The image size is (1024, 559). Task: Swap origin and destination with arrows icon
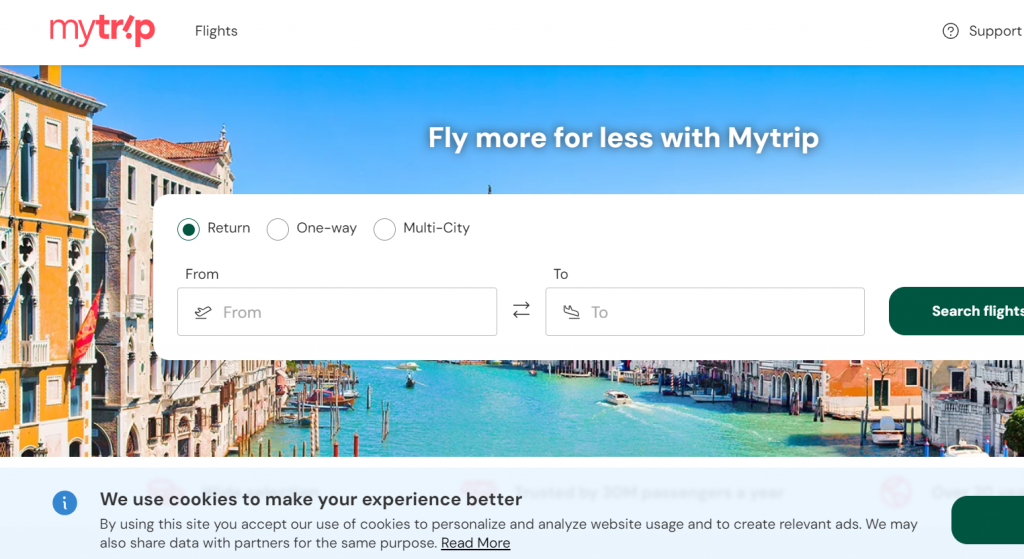[x=521, y=310]
